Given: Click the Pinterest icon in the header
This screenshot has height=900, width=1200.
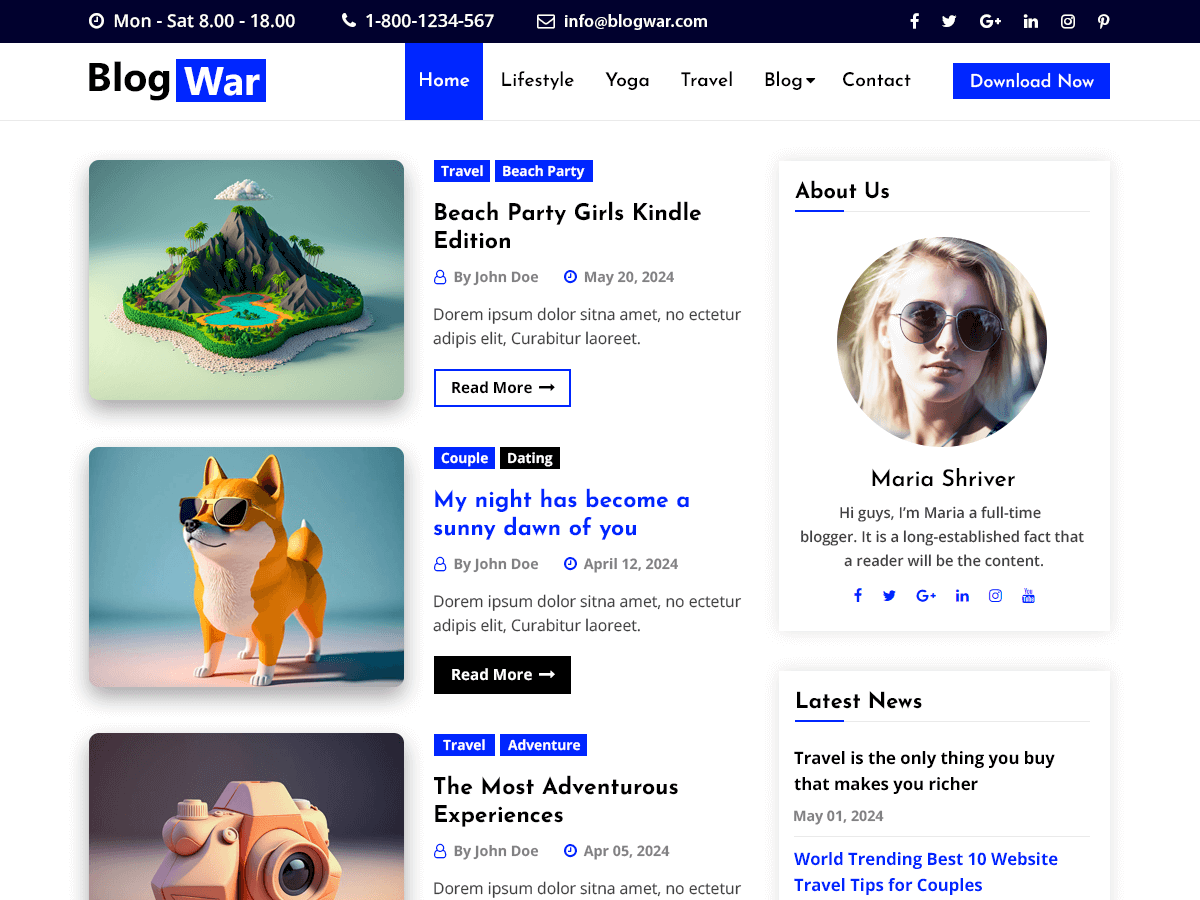Looking at the screenshot, I should [1104, 20].
